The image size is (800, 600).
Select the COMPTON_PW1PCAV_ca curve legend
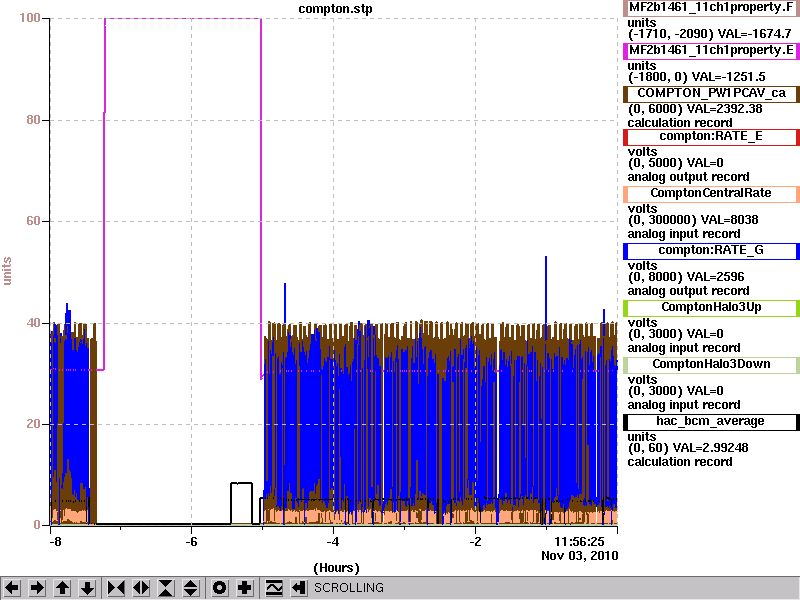click(x=711, y=93)
